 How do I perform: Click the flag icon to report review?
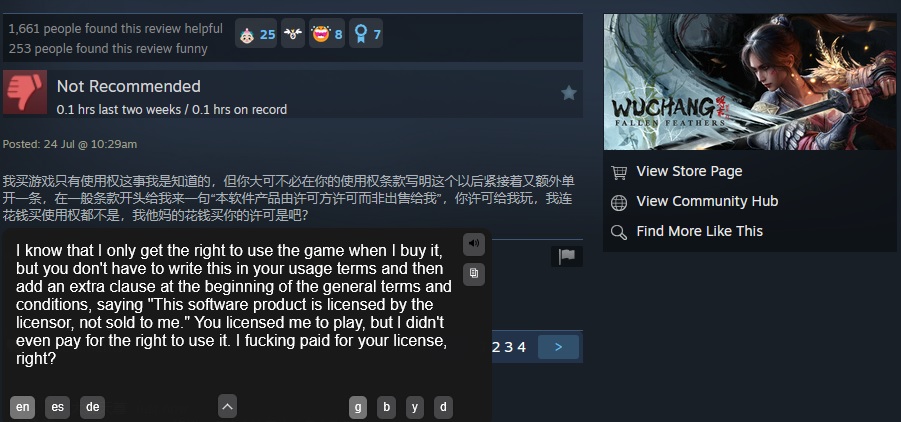coord(567,256)
